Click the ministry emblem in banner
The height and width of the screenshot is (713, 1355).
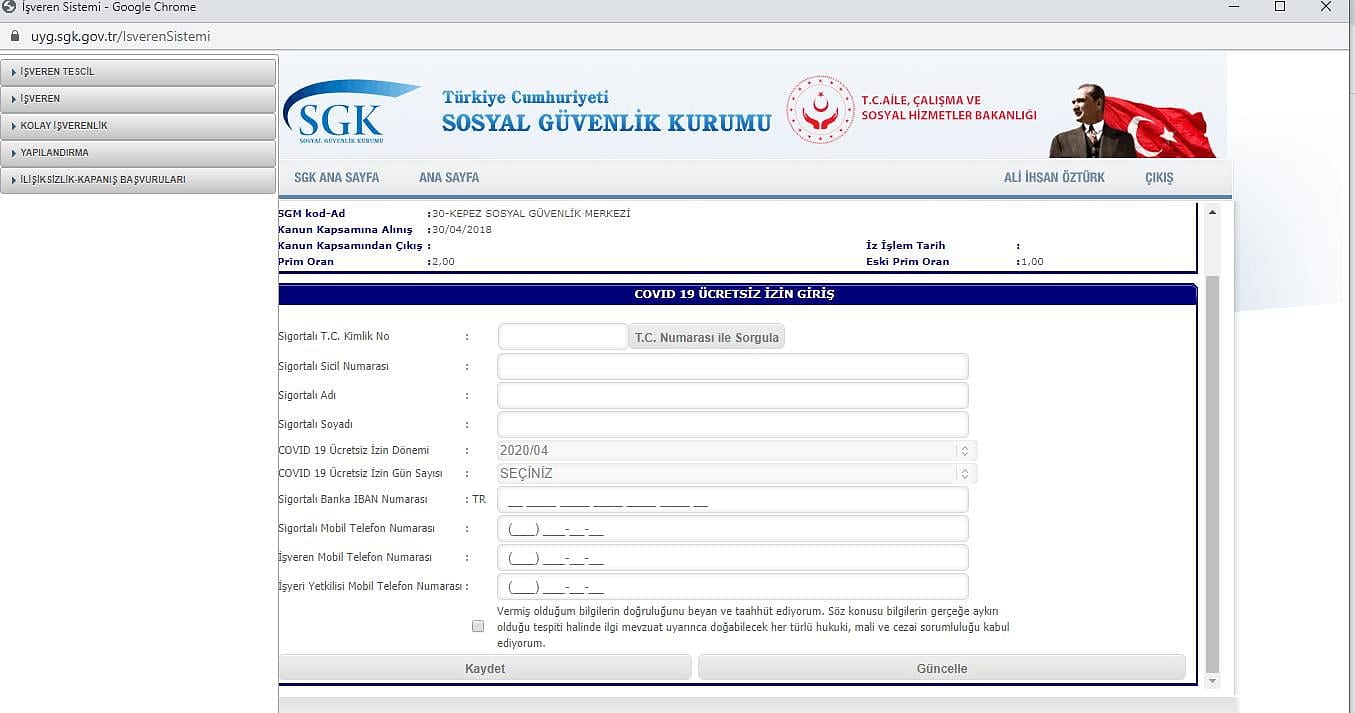click(820, 110)
